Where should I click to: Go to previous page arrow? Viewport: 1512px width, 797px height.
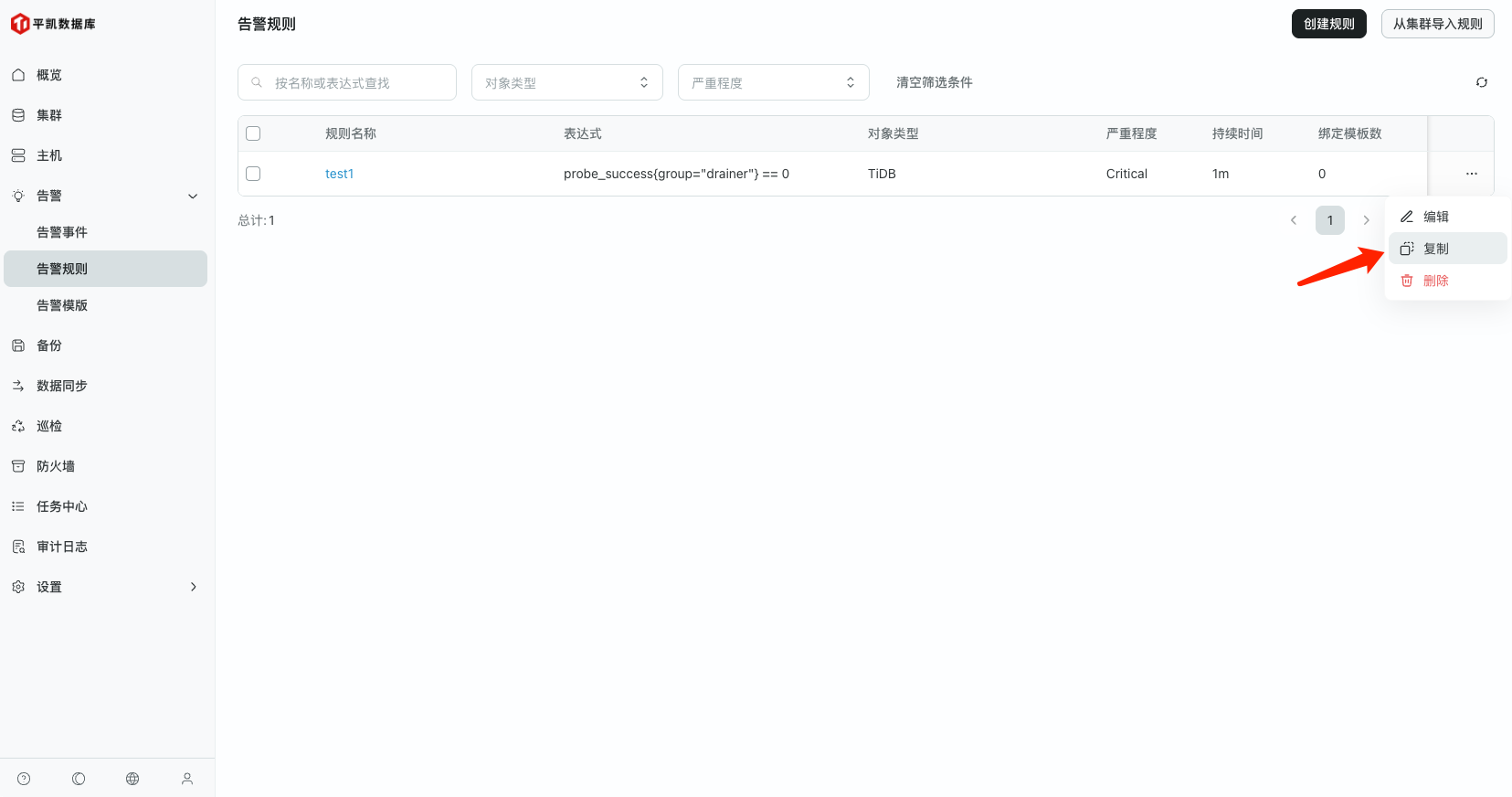coord(1293,220)
